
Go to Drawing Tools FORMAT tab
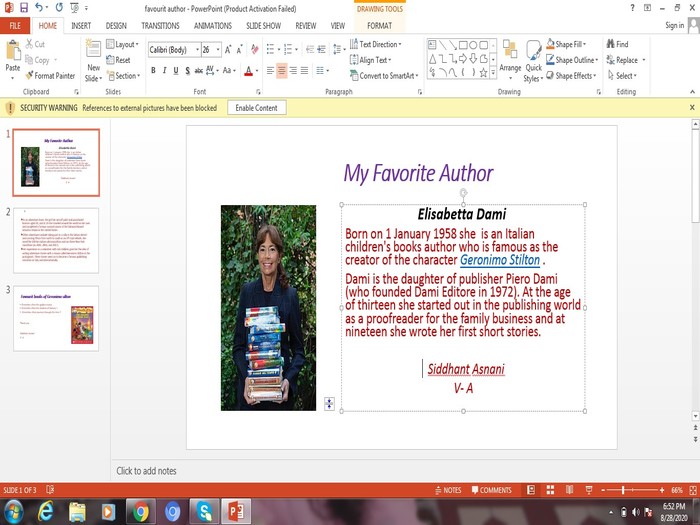pos(379,25)
